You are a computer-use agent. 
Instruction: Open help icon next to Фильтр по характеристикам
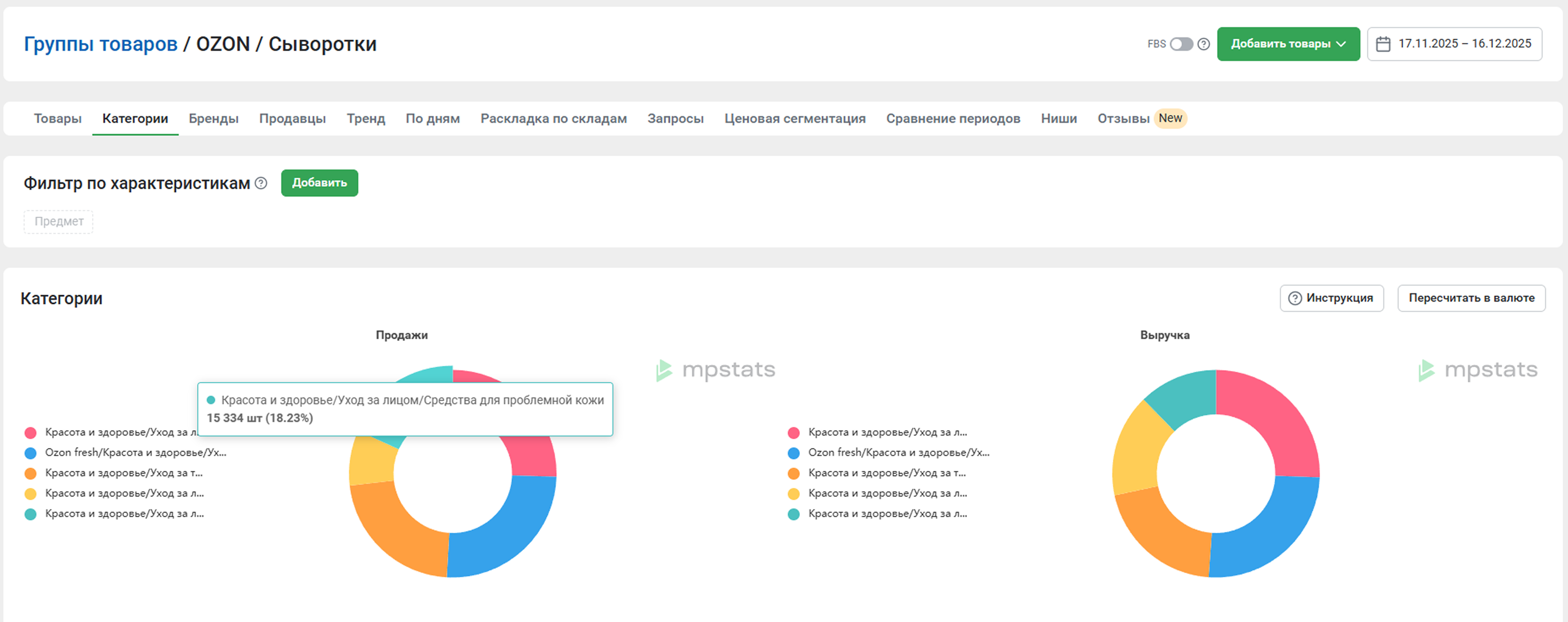coord(261,183)
